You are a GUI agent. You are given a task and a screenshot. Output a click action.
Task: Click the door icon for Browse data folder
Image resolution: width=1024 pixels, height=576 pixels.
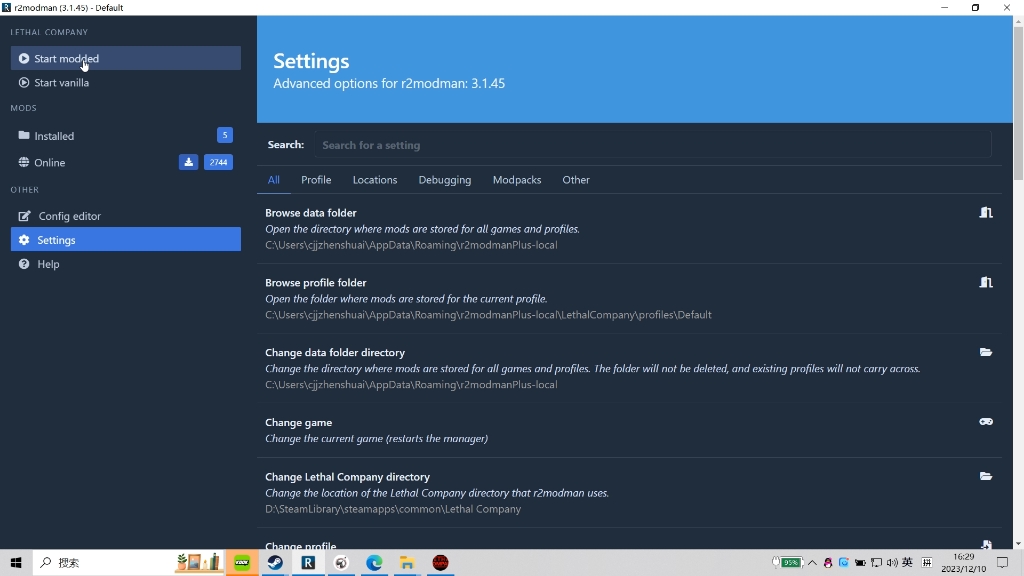pos(986,212)
